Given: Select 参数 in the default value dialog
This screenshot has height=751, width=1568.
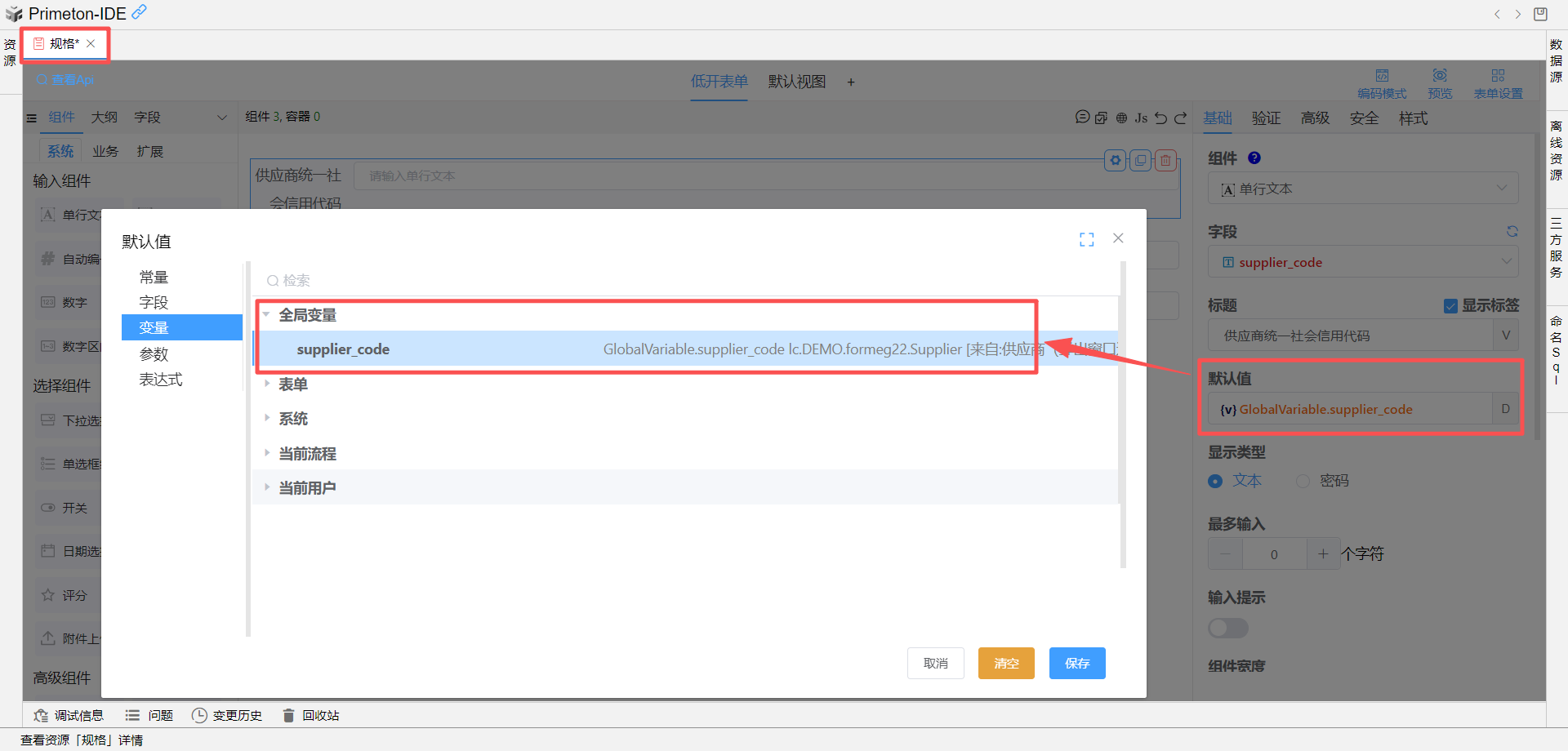Looking at the screenshot, I should point(154,354).
